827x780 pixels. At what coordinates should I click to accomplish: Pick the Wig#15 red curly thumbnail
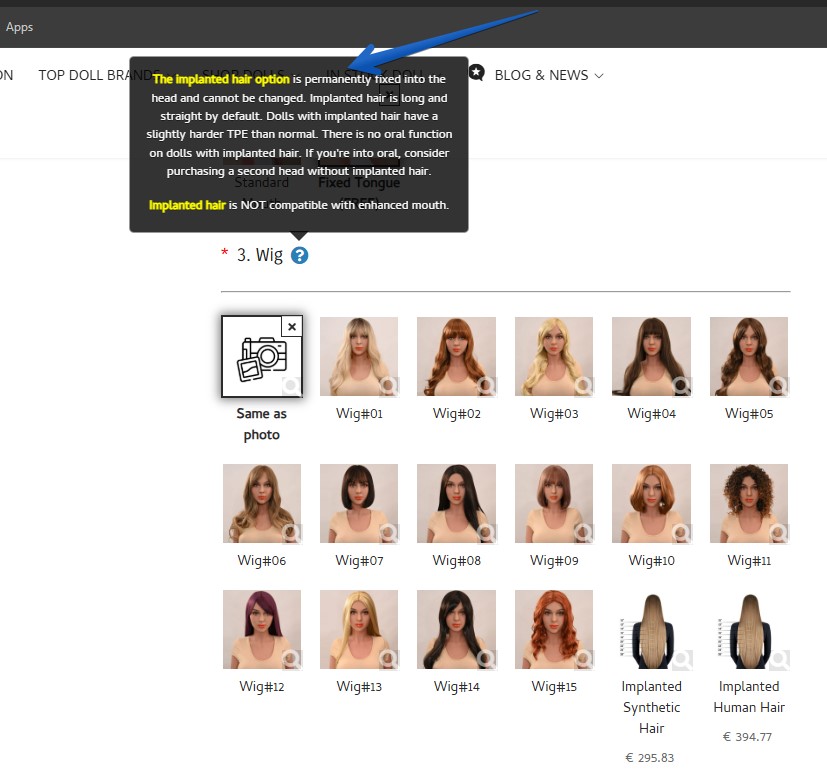point(554,630)
